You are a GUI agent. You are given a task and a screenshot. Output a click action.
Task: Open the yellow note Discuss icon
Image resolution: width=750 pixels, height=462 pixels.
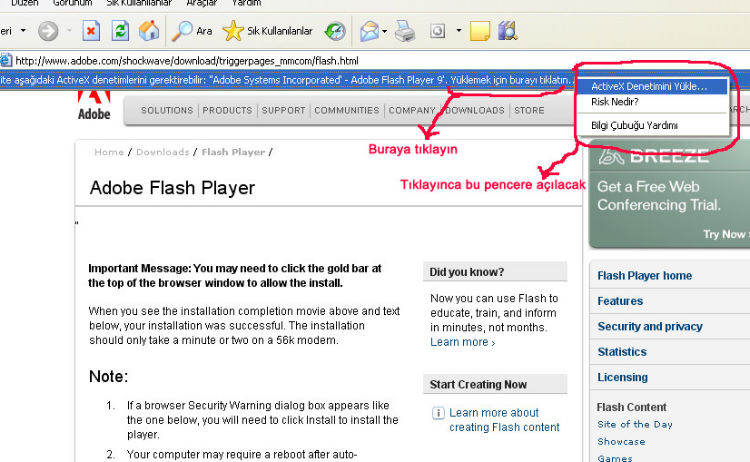click(480, 32)
